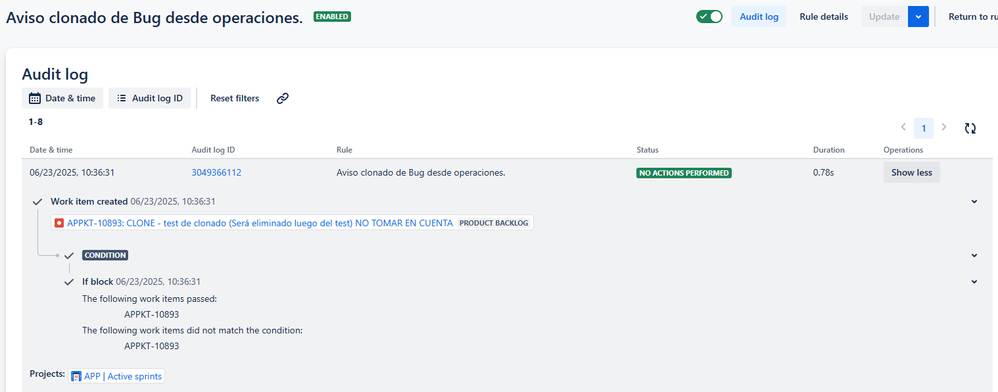The width and height of the screenshot is (998, 392).
Task: Click the red bug icon of APPKT-10893
Action: pos(59,223)
